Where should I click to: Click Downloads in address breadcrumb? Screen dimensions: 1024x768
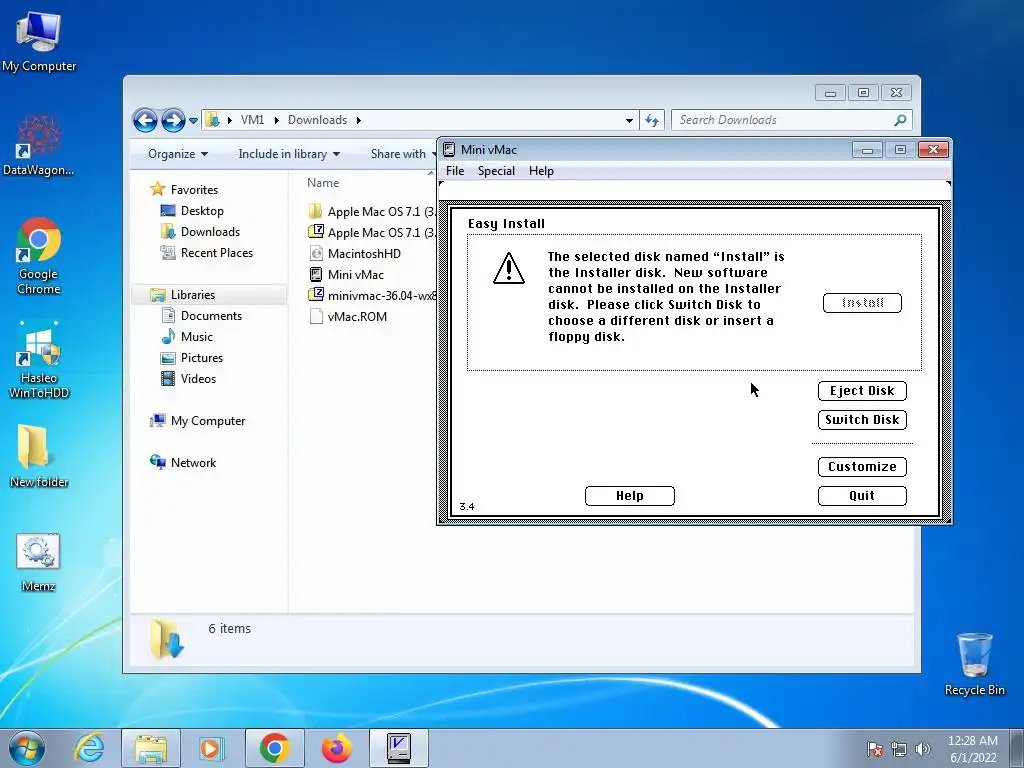[x=317, y=120]
